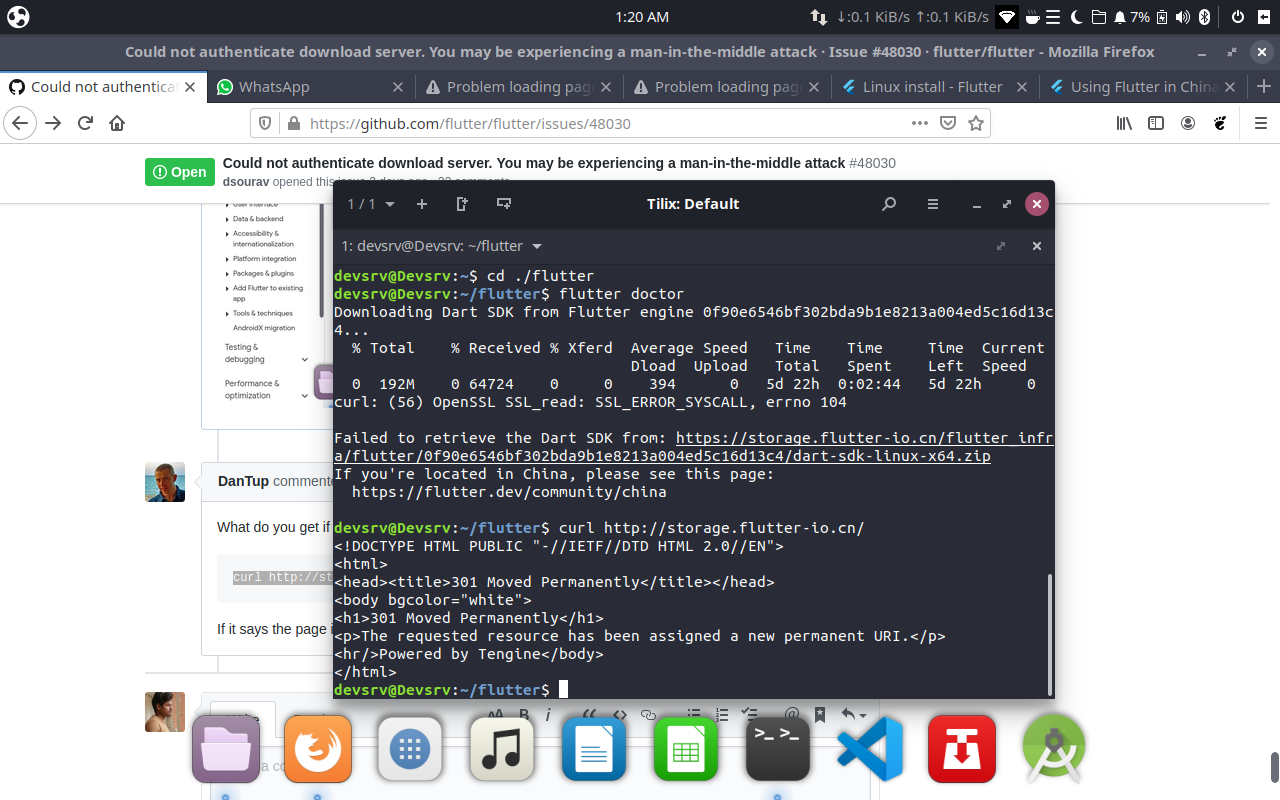Reload the GitHub issue page
Screen dimensions: 1280x800
[x=85, y=123]
